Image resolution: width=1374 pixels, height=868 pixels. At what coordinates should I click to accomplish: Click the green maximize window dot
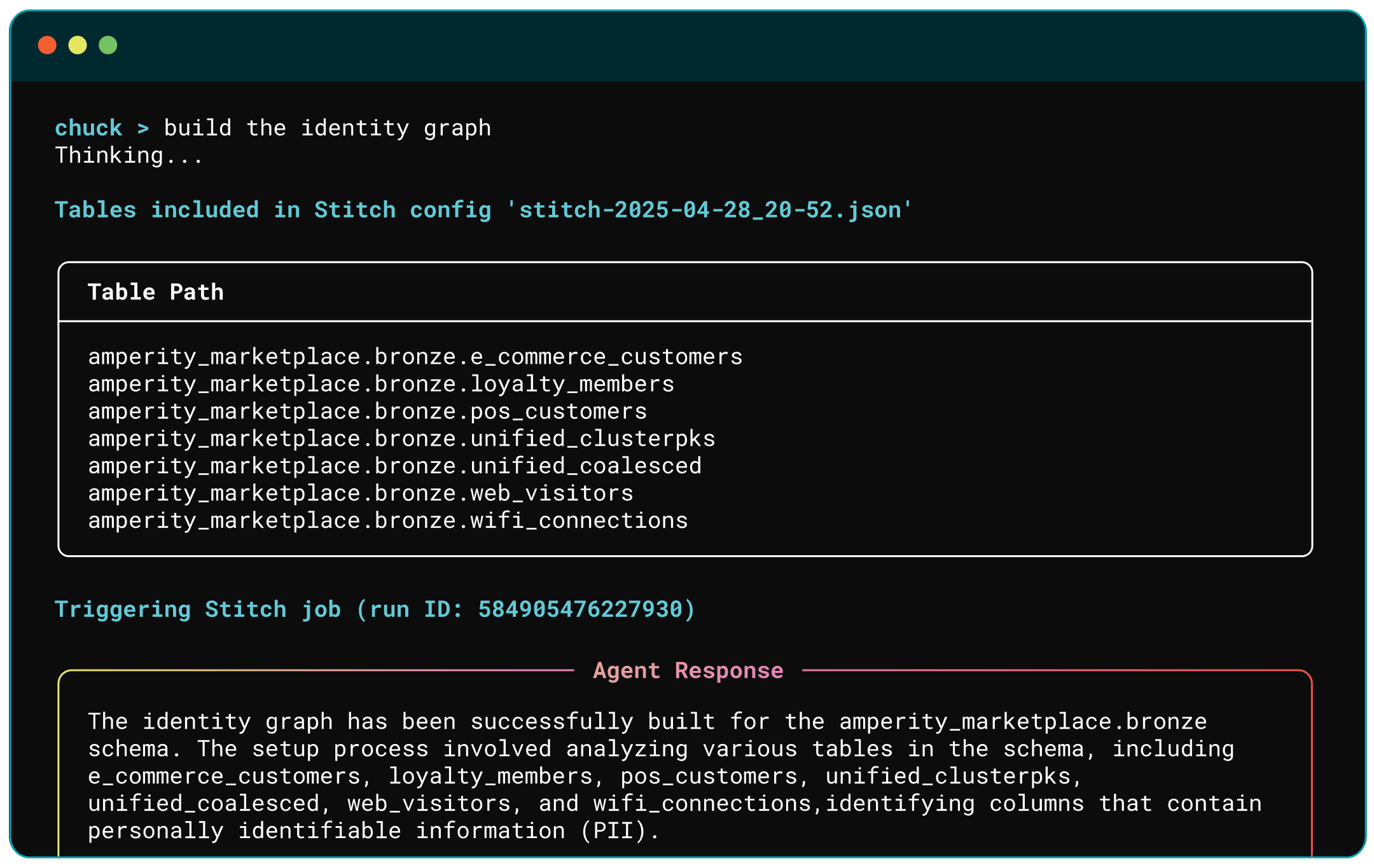tap(108, 45)
